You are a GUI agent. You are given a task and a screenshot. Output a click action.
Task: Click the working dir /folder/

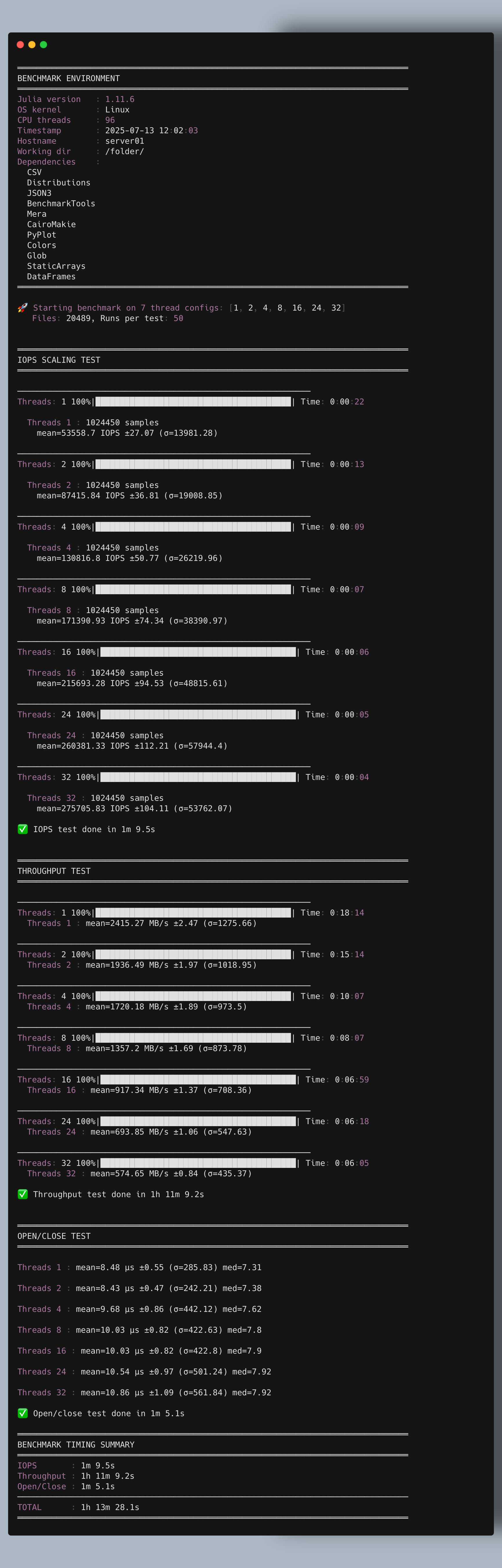tap(124, 152)
